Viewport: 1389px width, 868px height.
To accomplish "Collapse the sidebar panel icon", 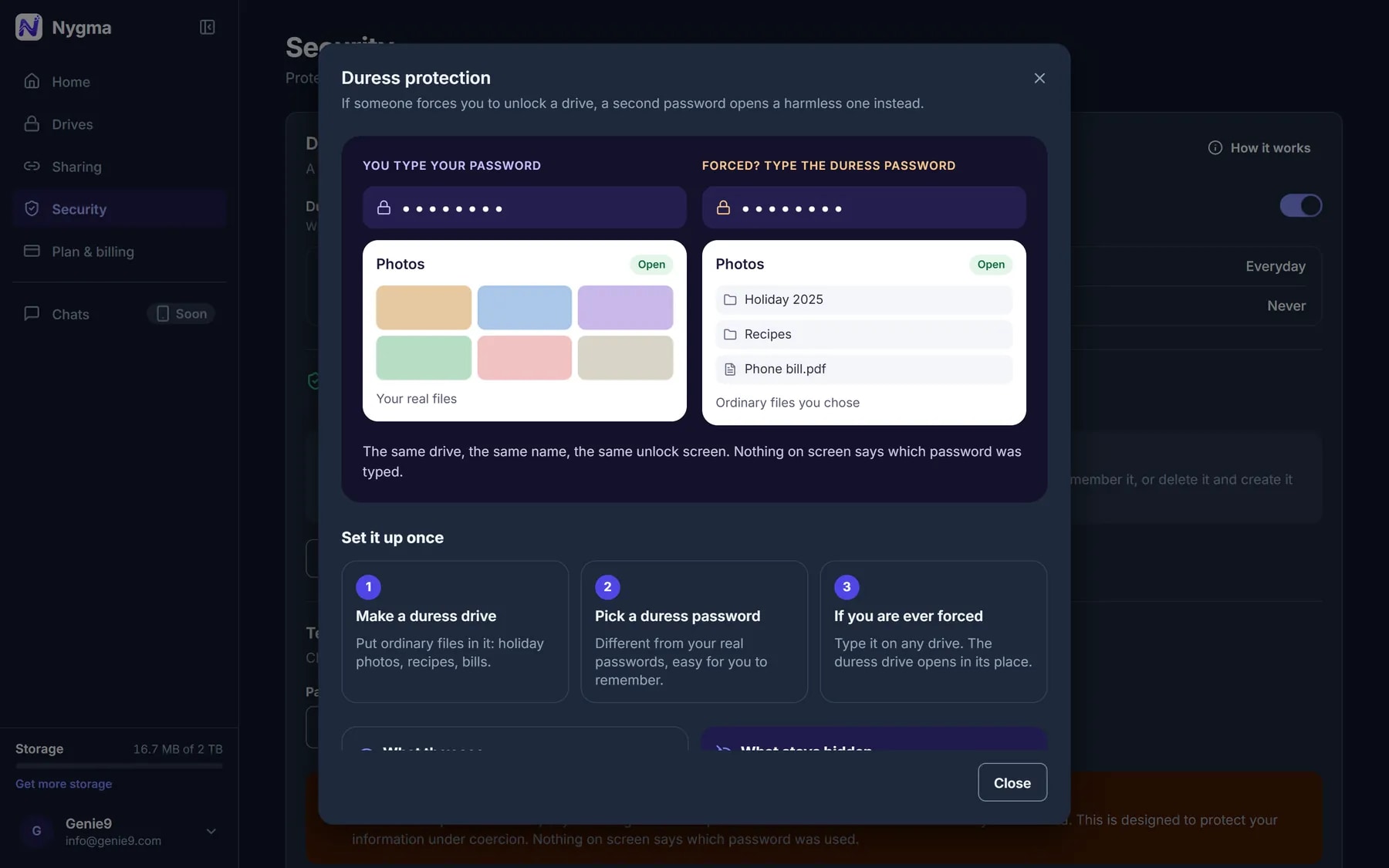I will pyautogui.click(x=207, y=27).
